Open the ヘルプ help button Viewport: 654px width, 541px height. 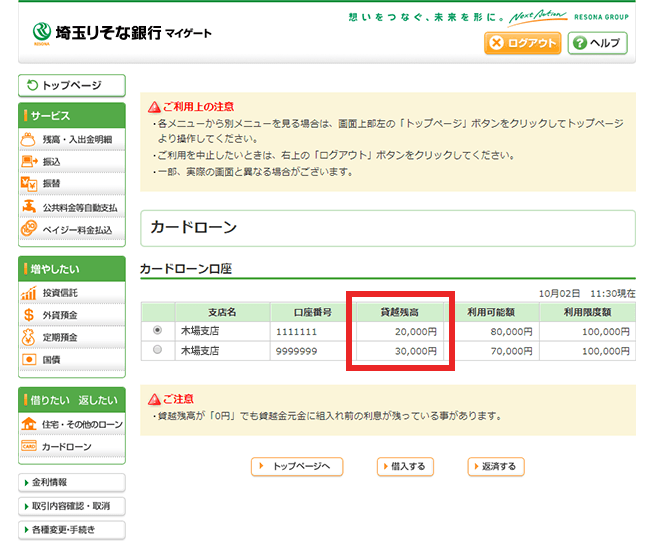597,43
